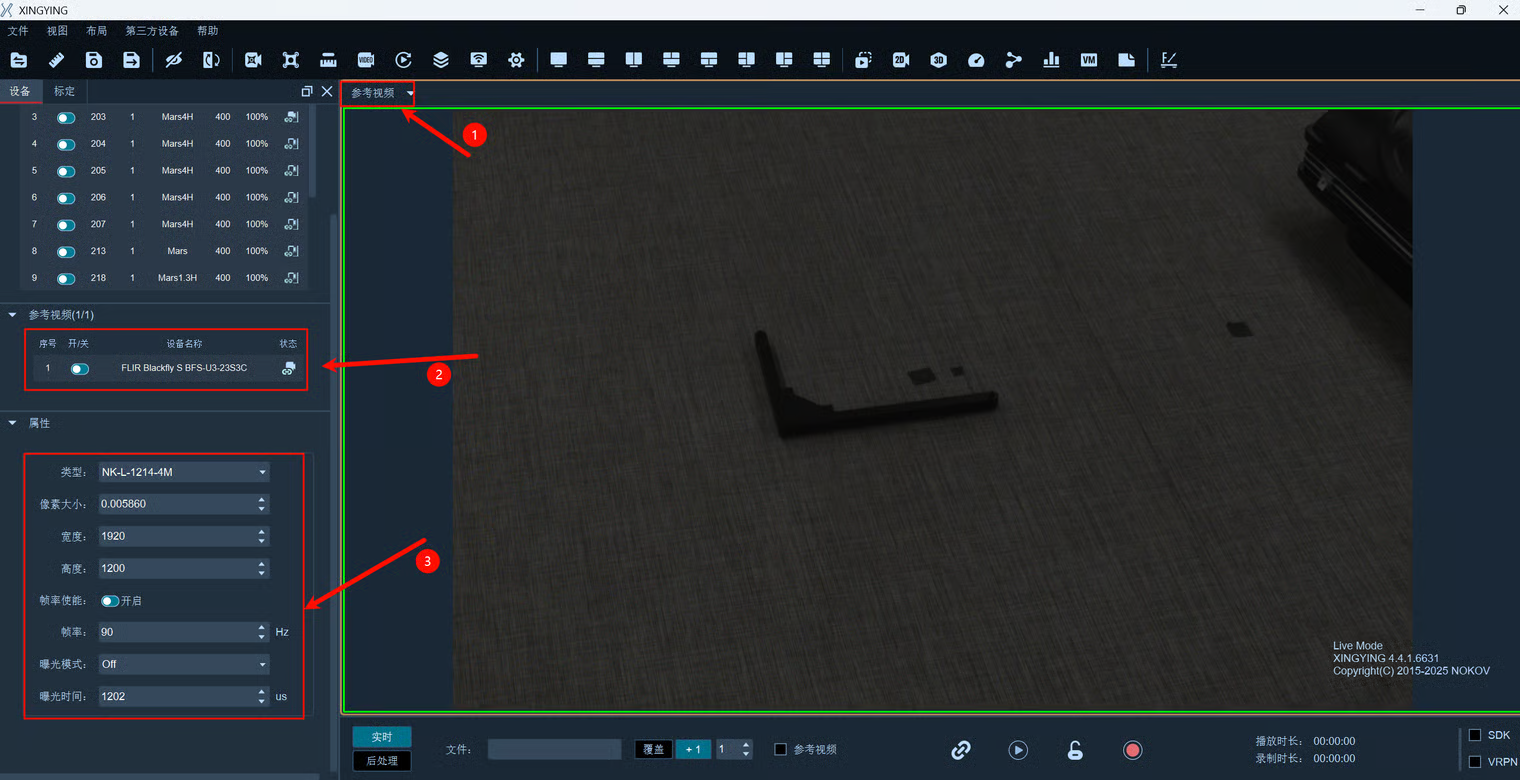Viewport: 1520px width, 780px height.
Task: Click the force plate F icon
Action: tap(1169, 60)
